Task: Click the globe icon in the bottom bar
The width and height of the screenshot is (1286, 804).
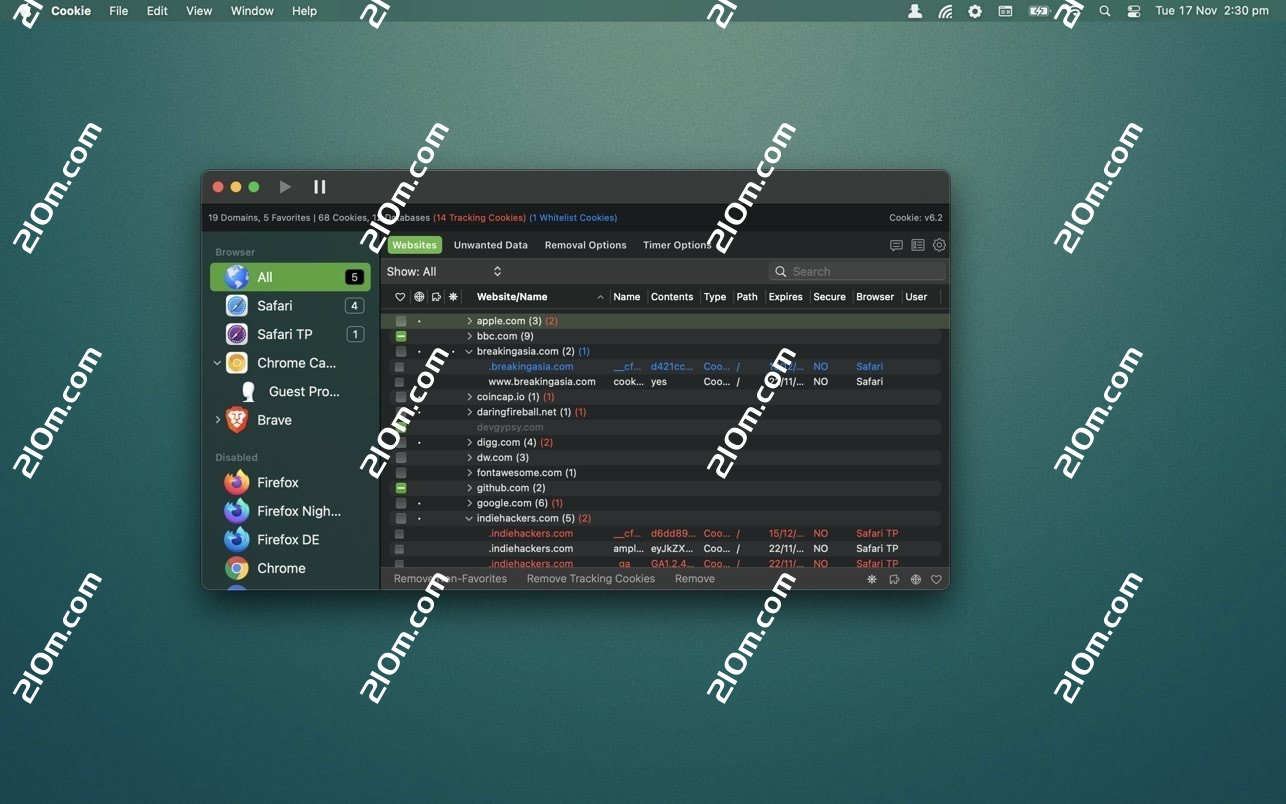Action: pos(915,579)
